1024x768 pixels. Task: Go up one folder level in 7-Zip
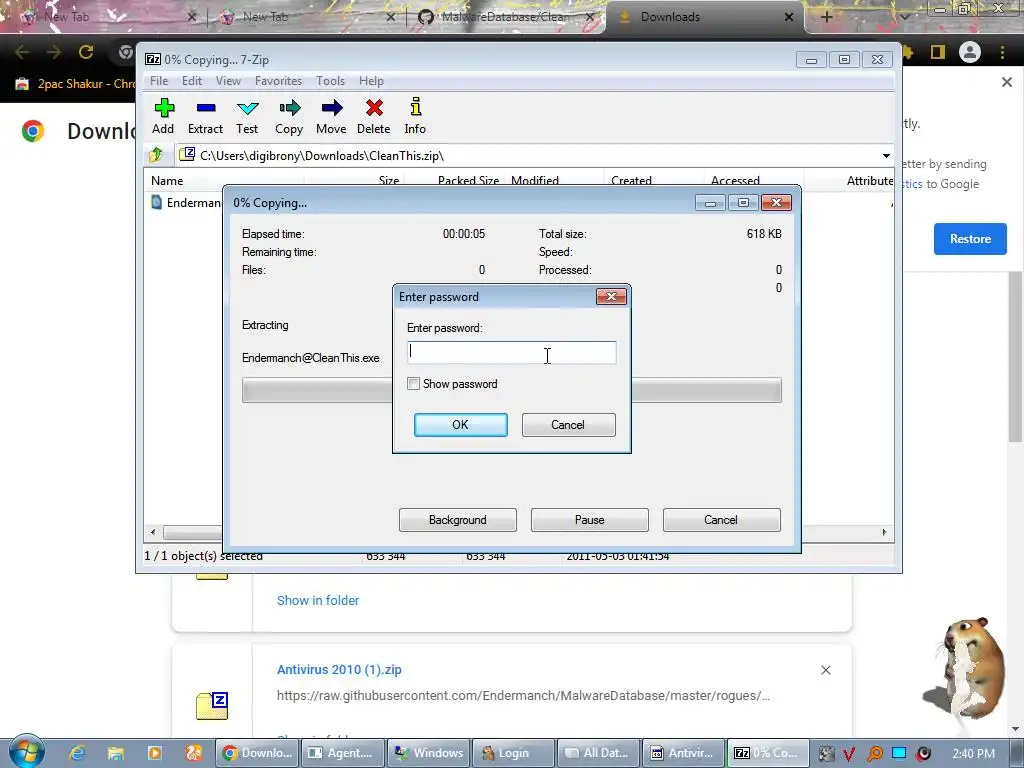tap(156, 155)
